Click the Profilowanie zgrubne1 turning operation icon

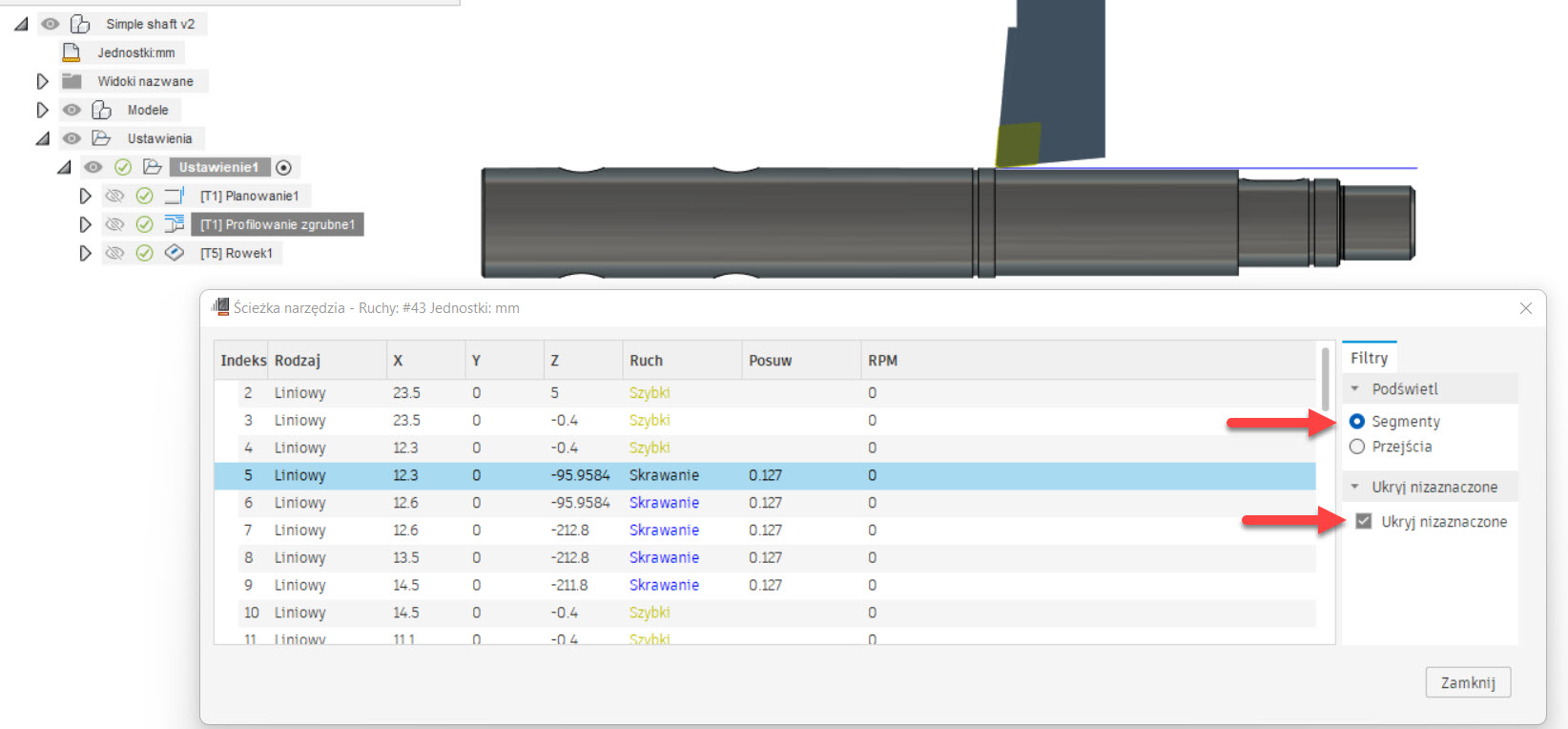[174, 224]
